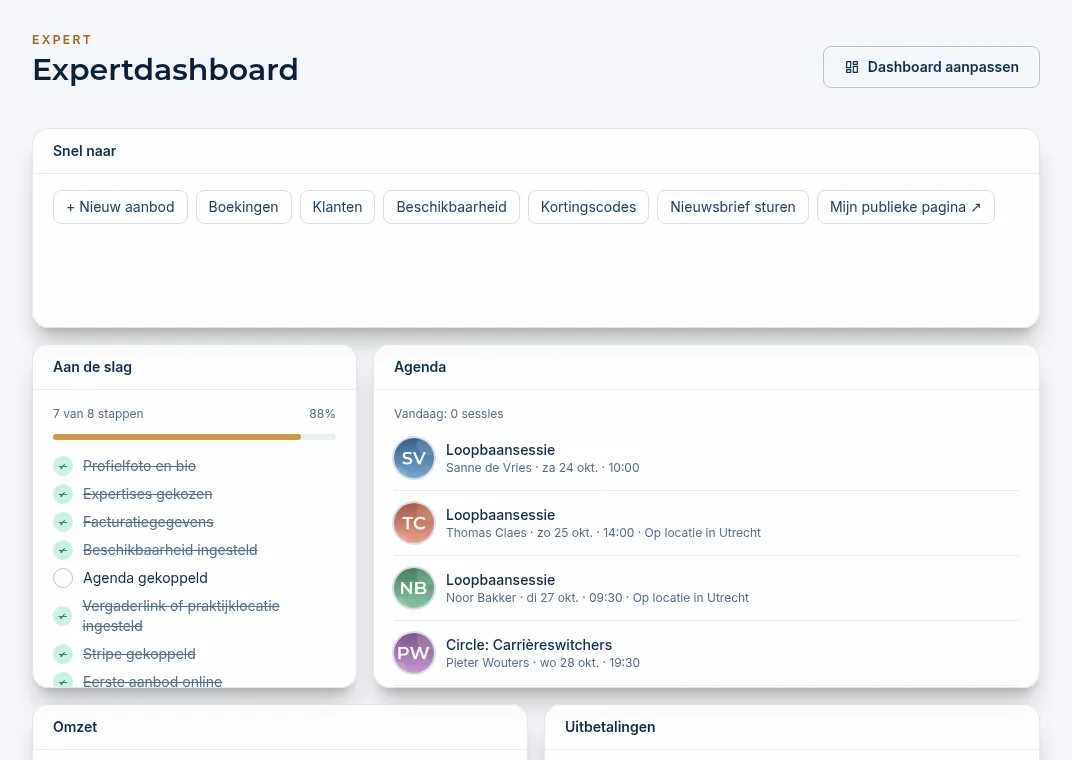Click the Eerste aanbod online label
The height and width of the screenshot is (760, 1072).
152,681
